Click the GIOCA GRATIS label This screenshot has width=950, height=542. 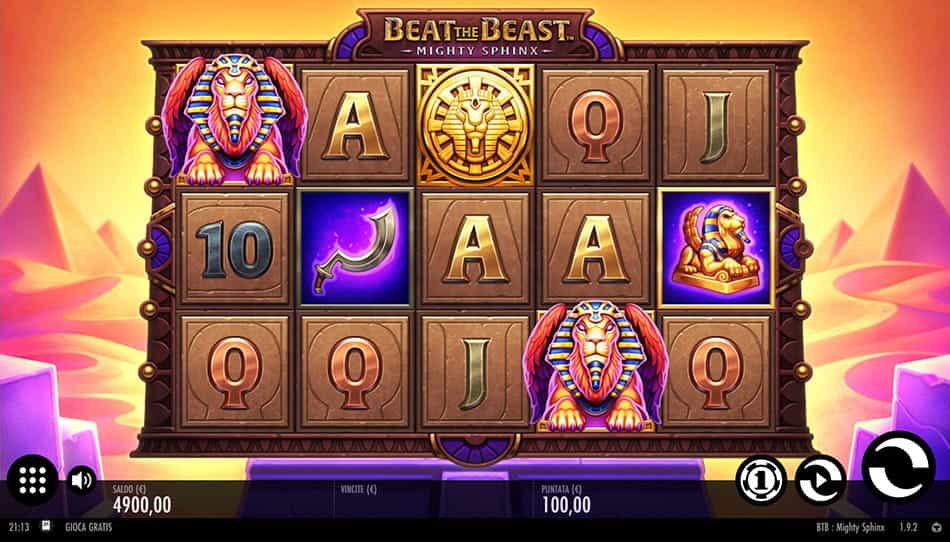pos(88,527)
